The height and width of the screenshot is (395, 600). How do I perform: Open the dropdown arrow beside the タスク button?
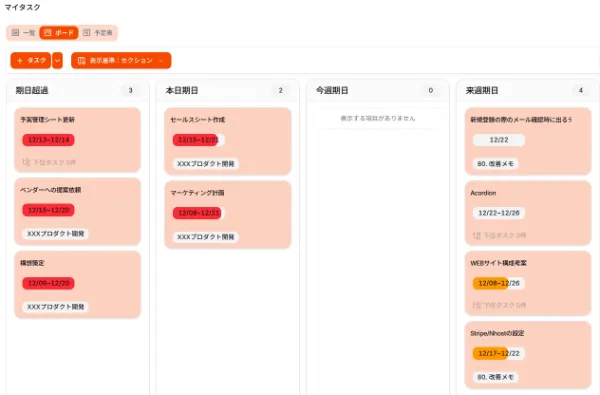pos(57,60)
